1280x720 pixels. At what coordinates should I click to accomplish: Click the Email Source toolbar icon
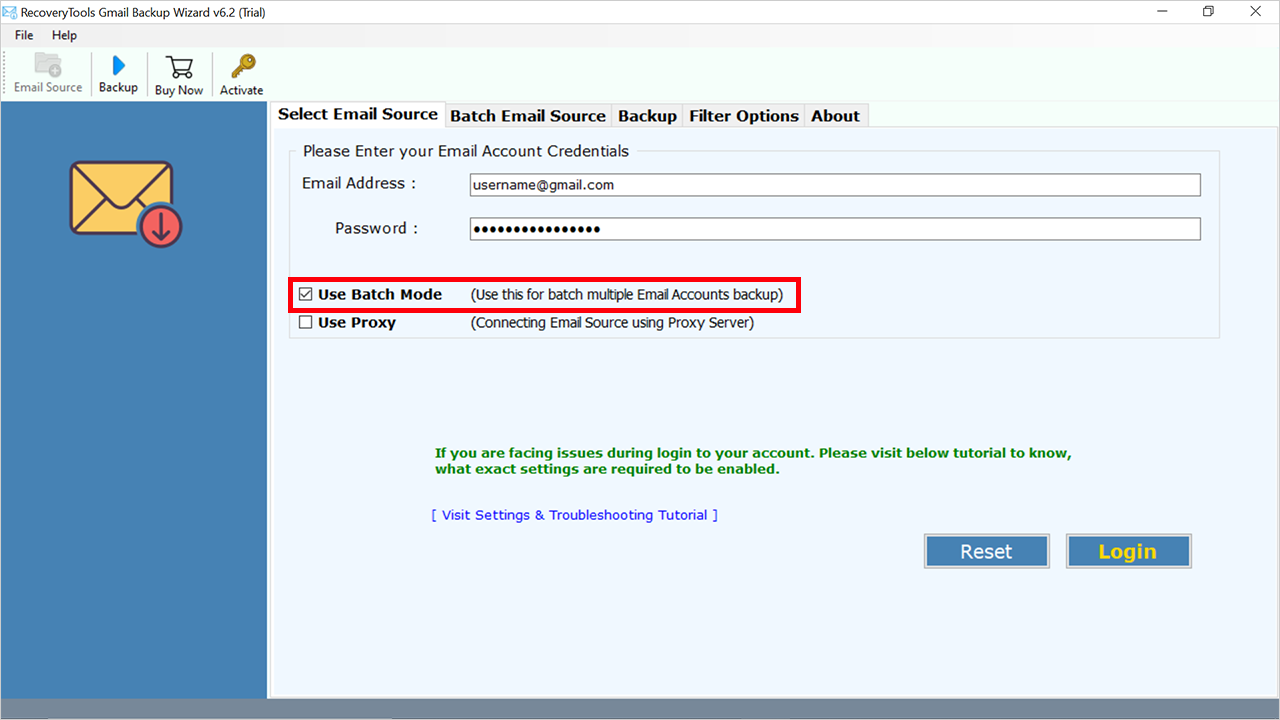[x=48, y=74]
